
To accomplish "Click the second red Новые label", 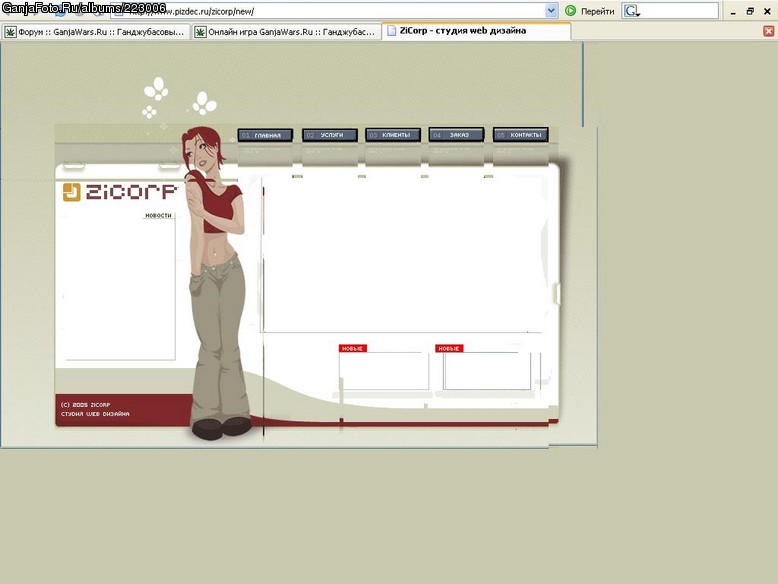I will [449, 348].
